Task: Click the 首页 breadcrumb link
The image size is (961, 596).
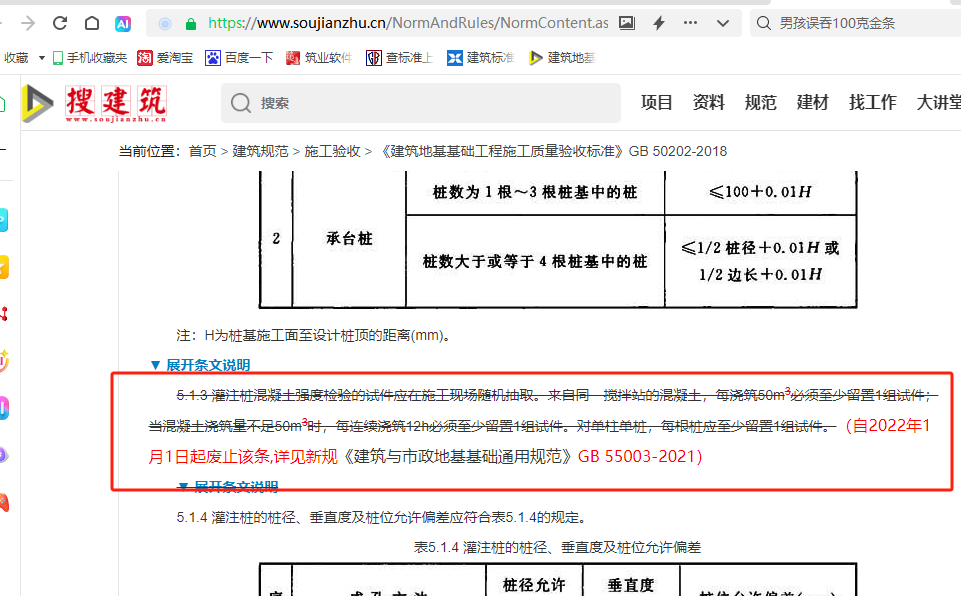Action: pyautogui.click(x=202, y=151)
